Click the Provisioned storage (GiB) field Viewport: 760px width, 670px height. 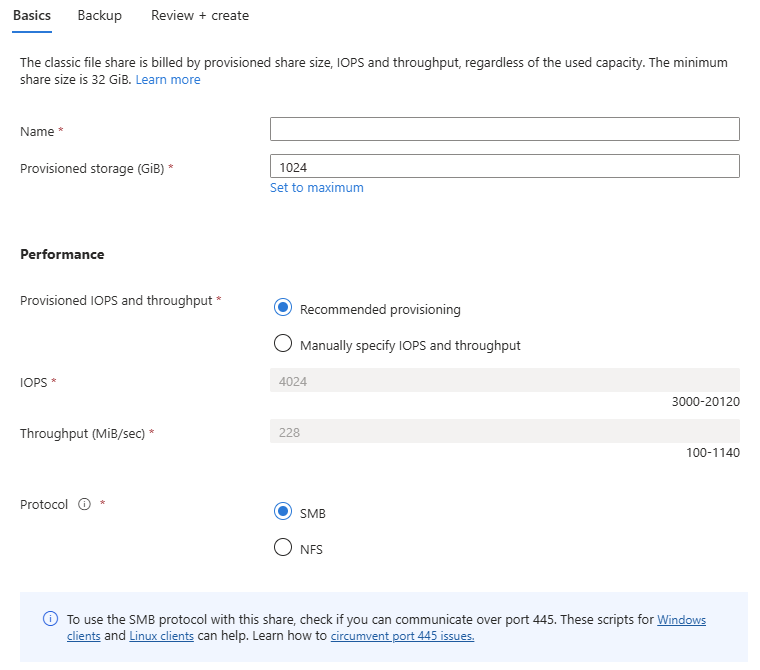coord(505,166)
